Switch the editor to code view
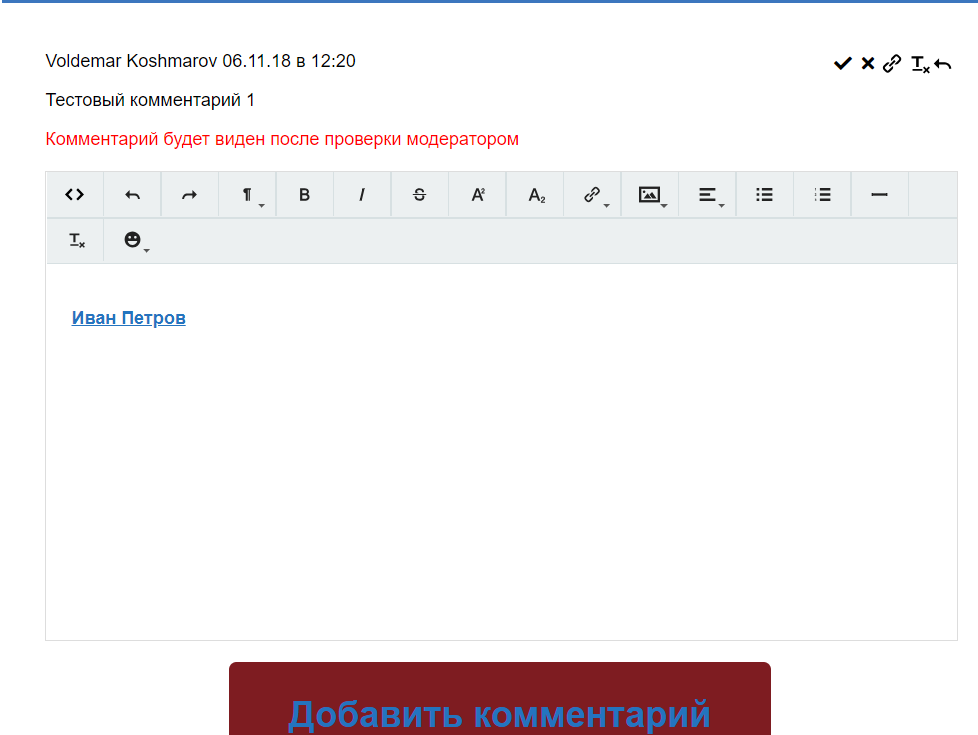The image size is (978, 735). coord(75,195)
